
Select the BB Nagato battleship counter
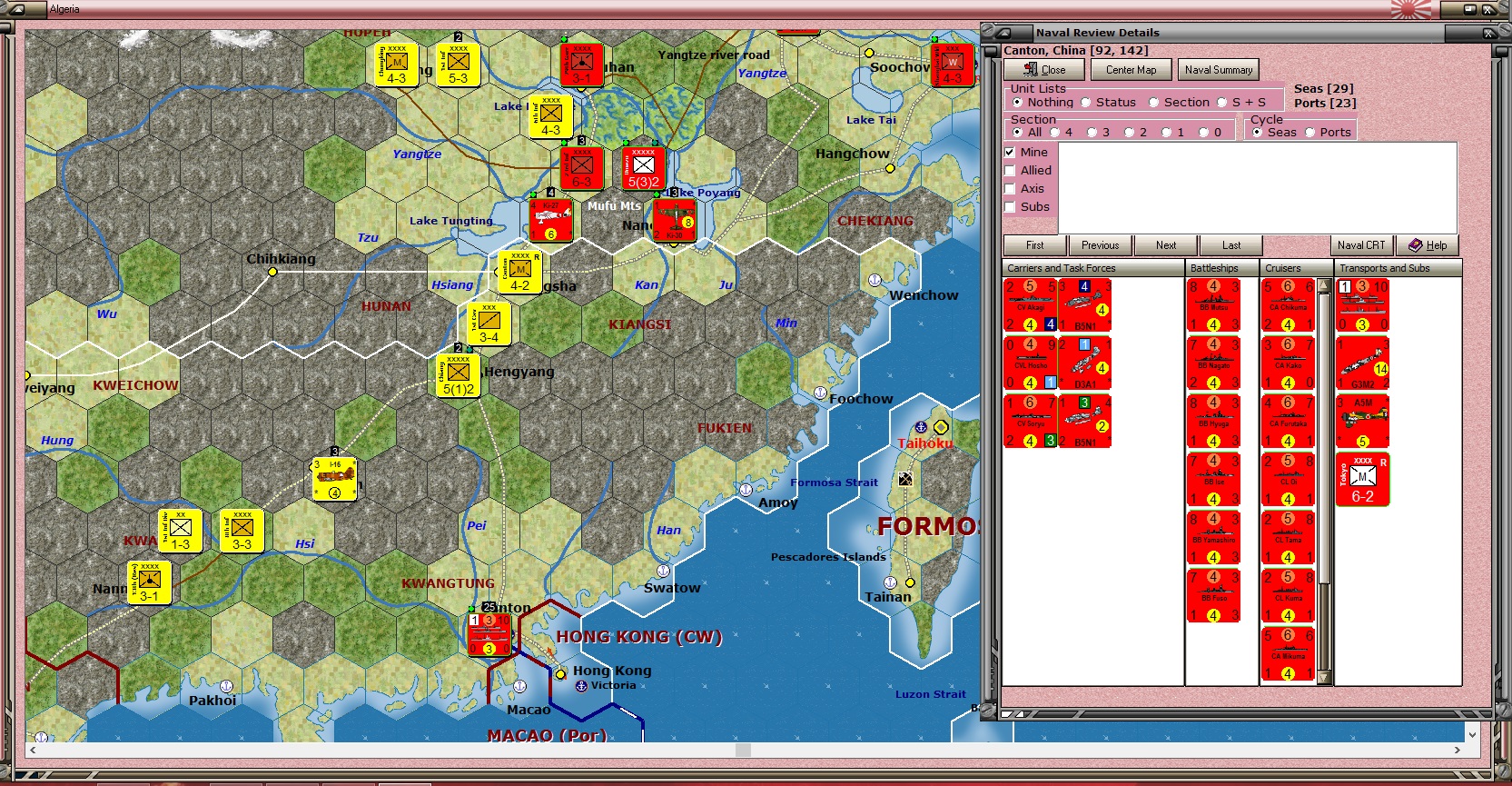(1213, 363)
